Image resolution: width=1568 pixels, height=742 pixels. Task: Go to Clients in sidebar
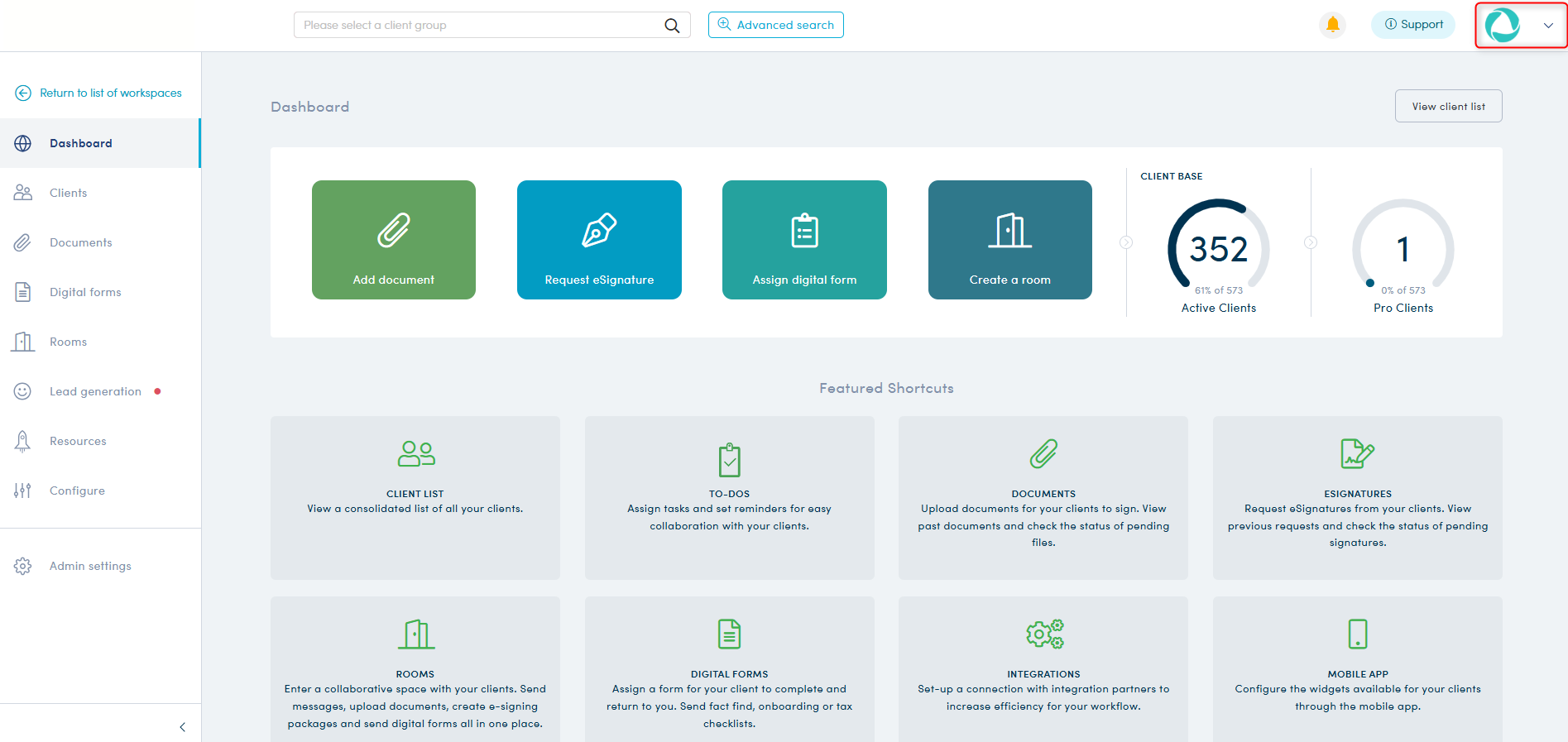pyautogui.click(x=68, y=193)
